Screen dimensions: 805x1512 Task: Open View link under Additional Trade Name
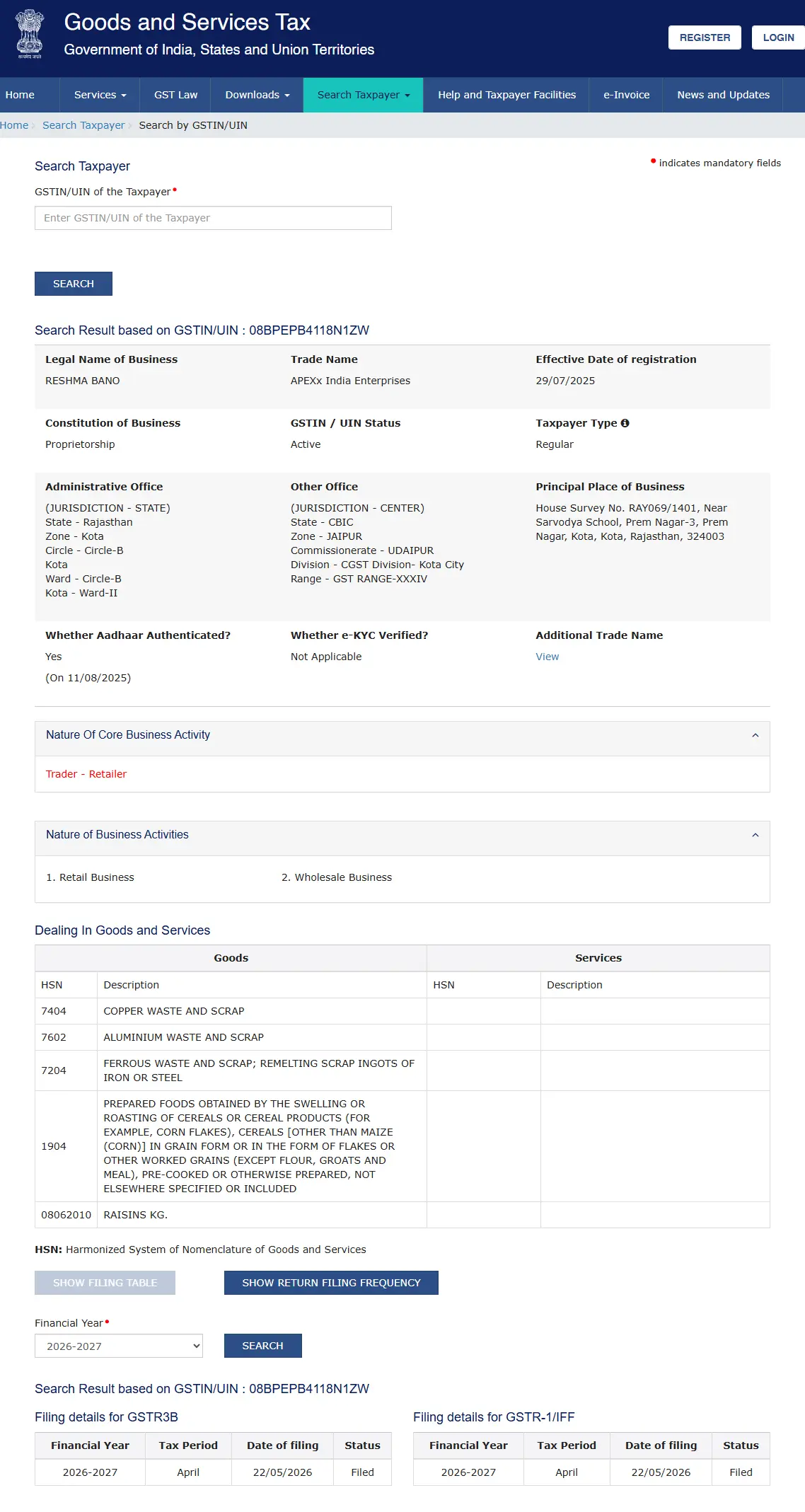[x=547, y=657]
